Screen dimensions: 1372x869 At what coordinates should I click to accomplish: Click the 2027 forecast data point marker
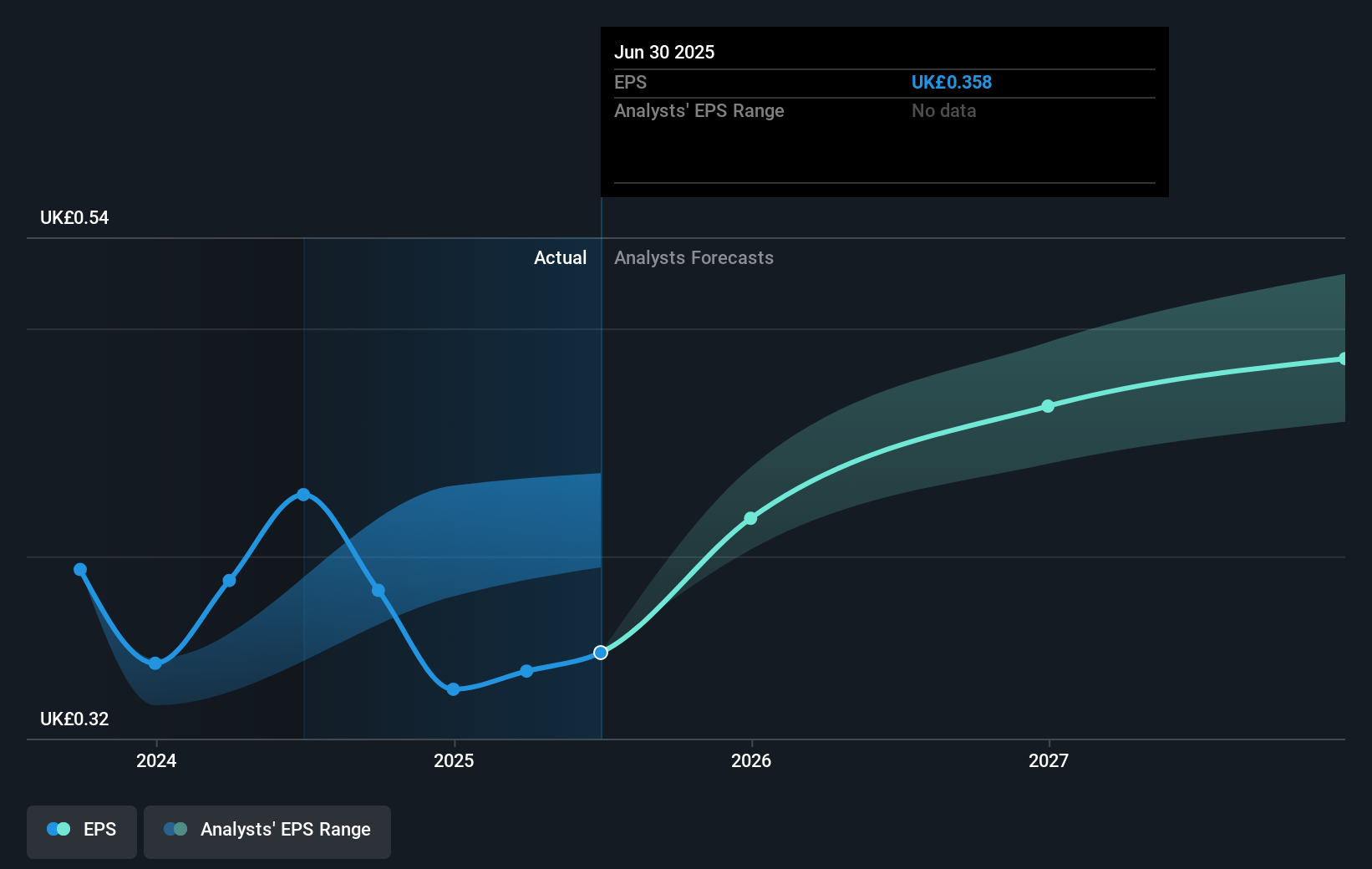[x=1047, y=406]
